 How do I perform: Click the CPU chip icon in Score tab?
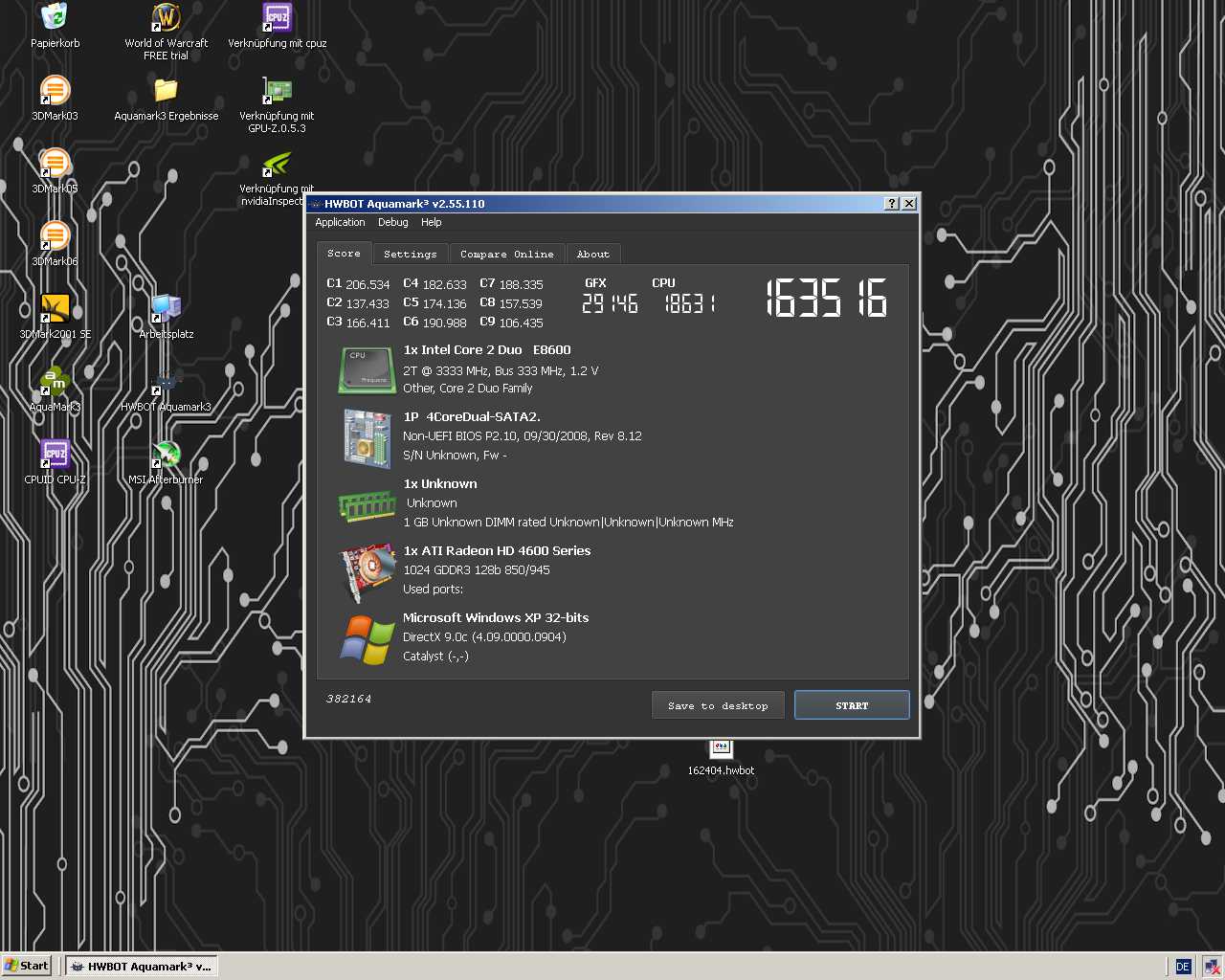[367, 370]
